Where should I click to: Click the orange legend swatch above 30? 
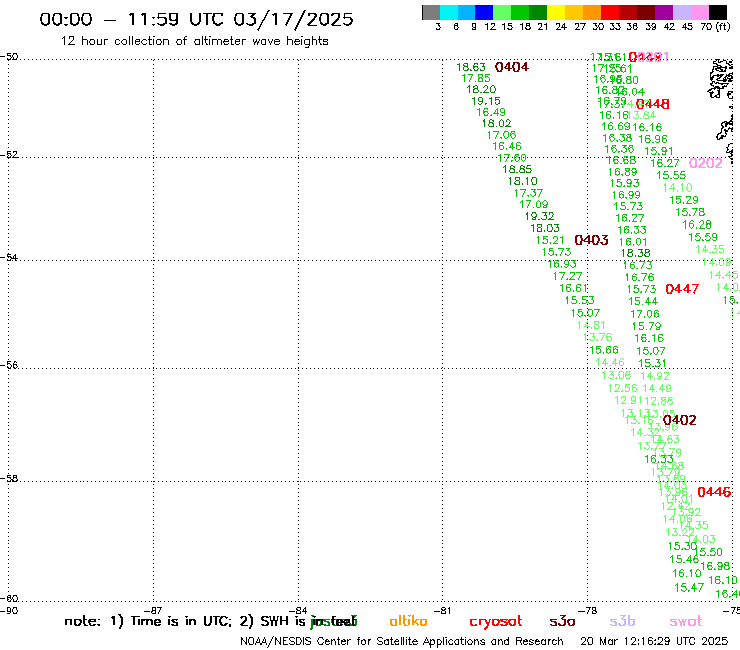(592, 12)
